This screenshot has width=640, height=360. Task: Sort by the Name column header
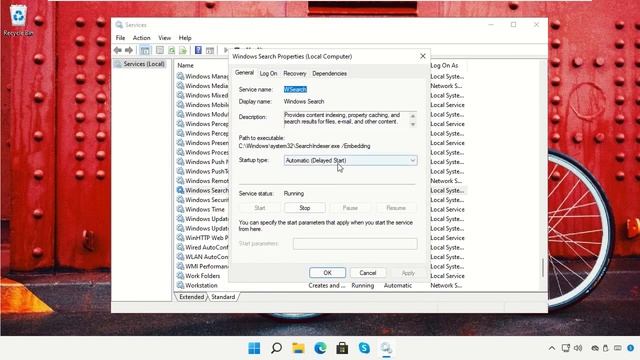(x=185, y=65)
